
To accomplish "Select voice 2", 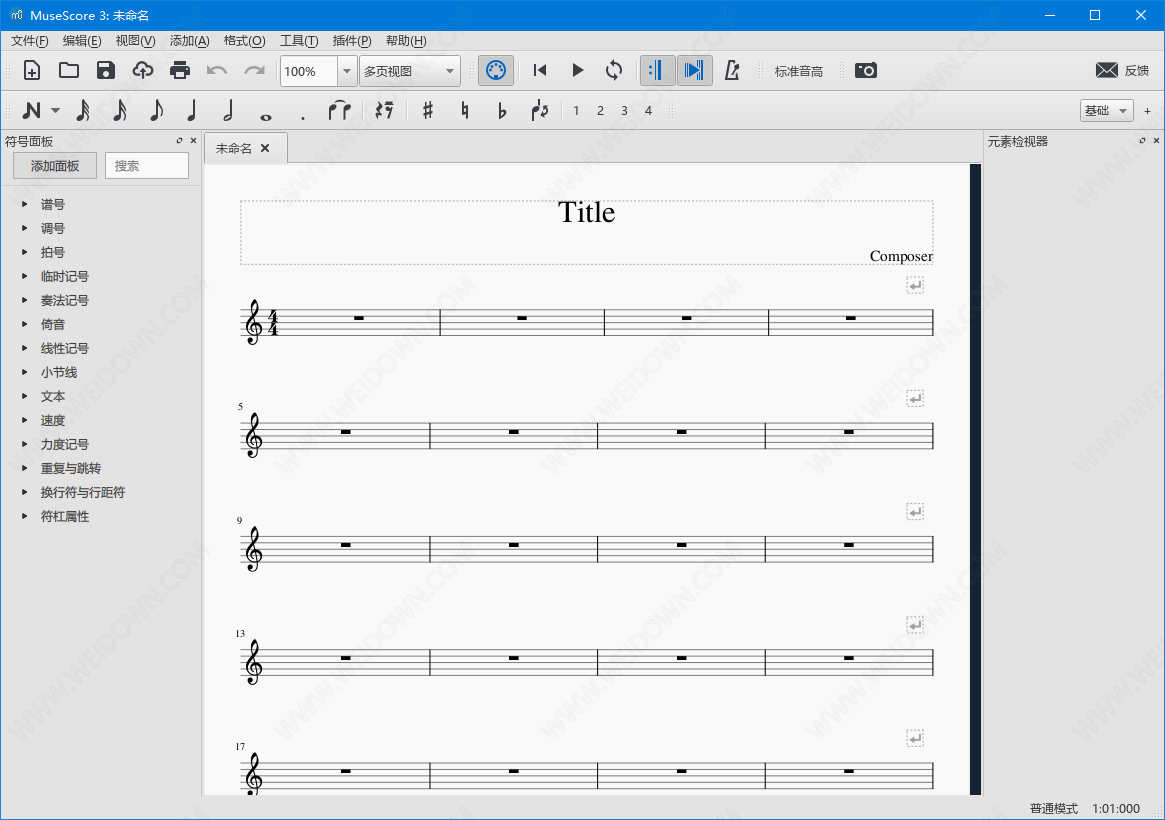I will coord(600,111).
